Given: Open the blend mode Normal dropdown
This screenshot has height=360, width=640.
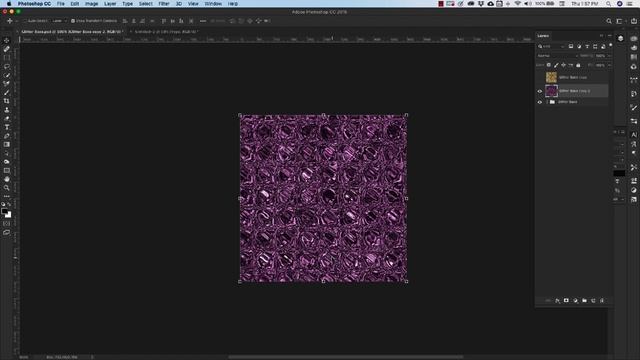Looking at the screenshot, I should click(557, 56).
